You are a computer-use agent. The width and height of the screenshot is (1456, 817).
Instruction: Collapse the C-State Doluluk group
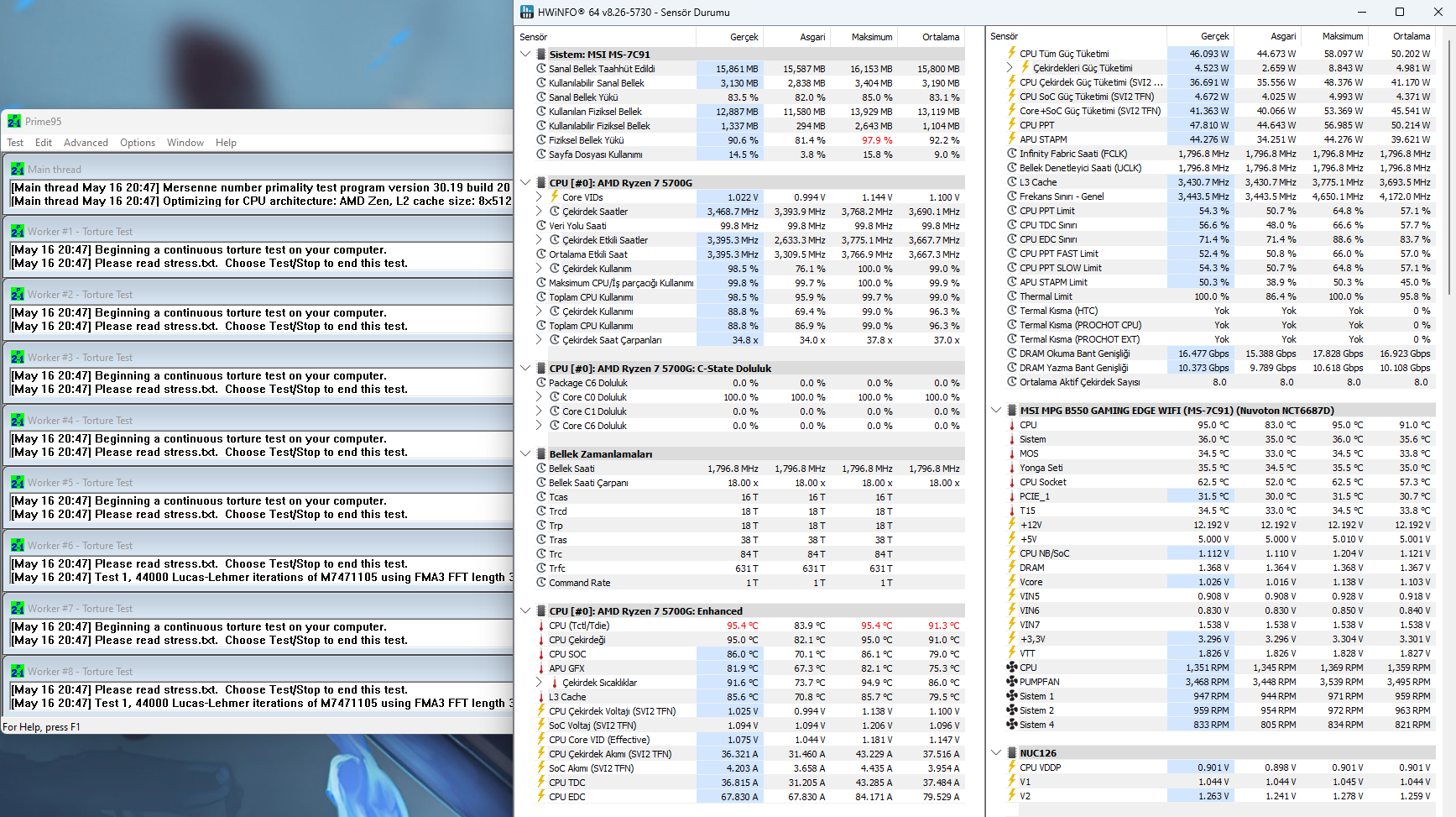tap(525, 368)
